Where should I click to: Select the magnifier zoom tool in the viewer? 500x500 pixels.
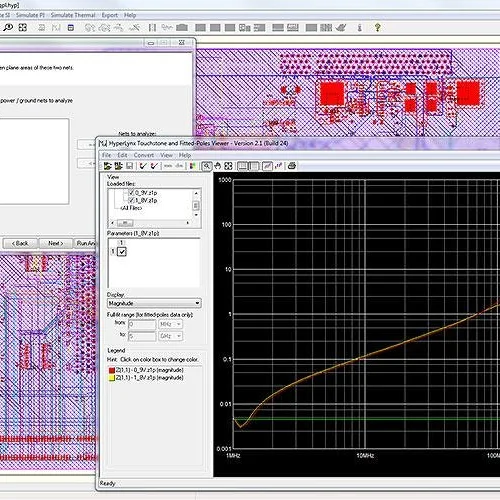207,166
